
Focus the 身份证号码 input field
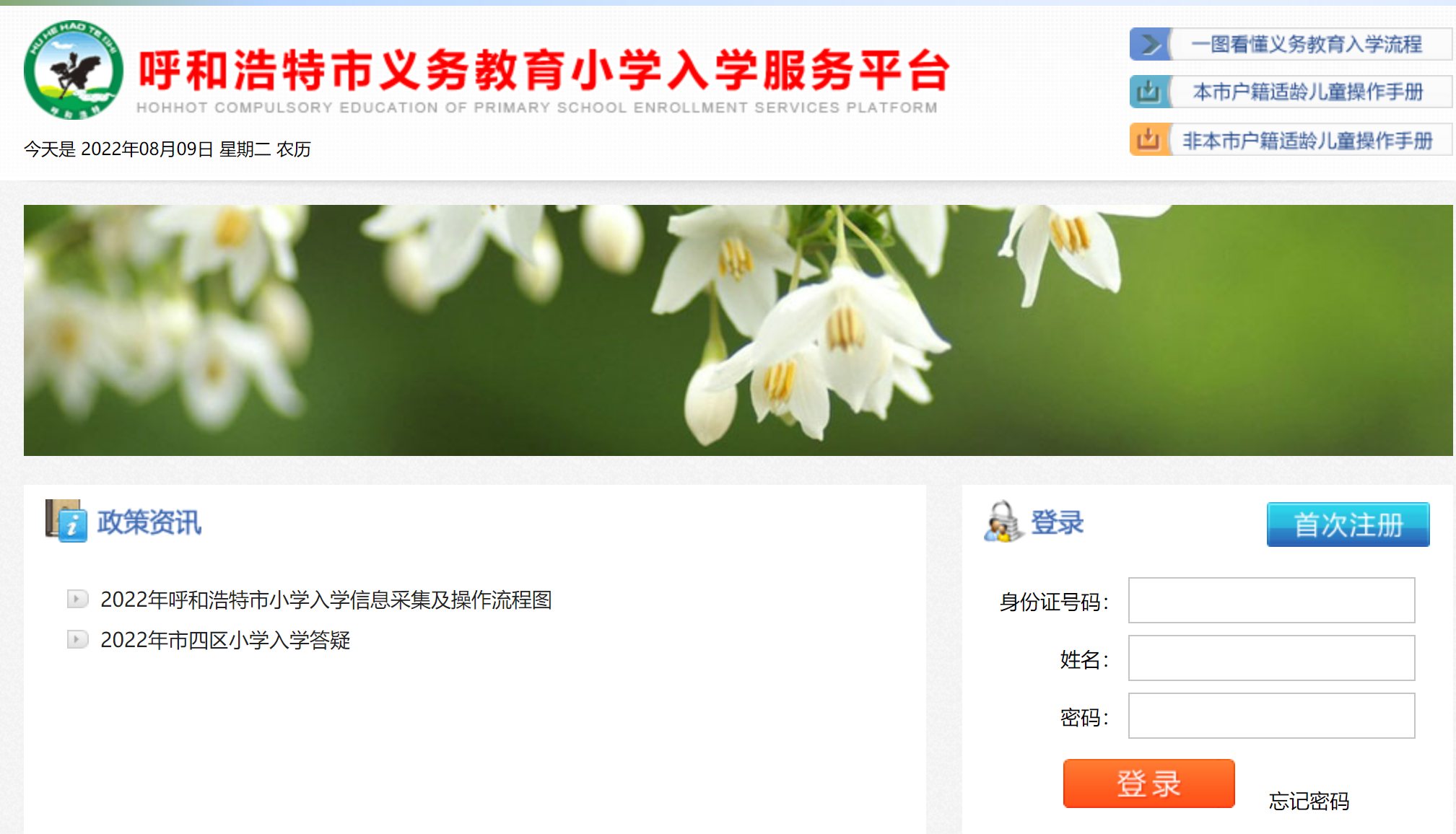coord(1271,600)
